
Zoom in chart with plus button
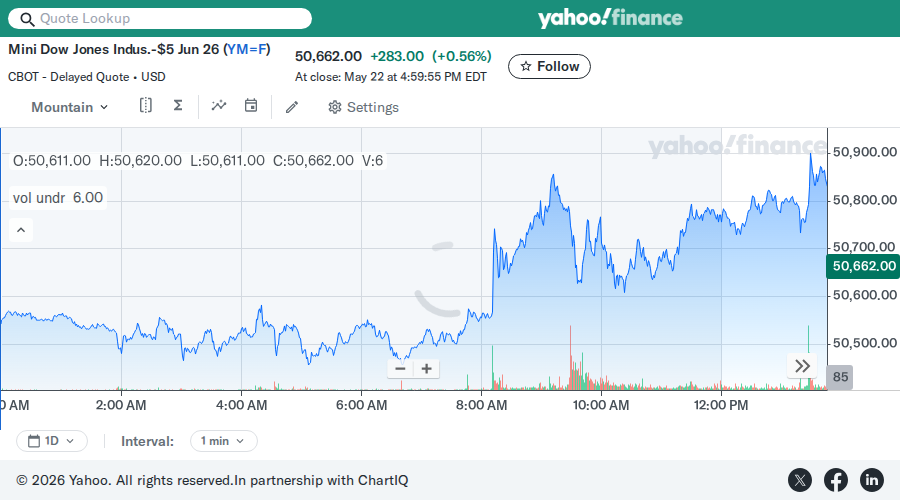point(426,369)
